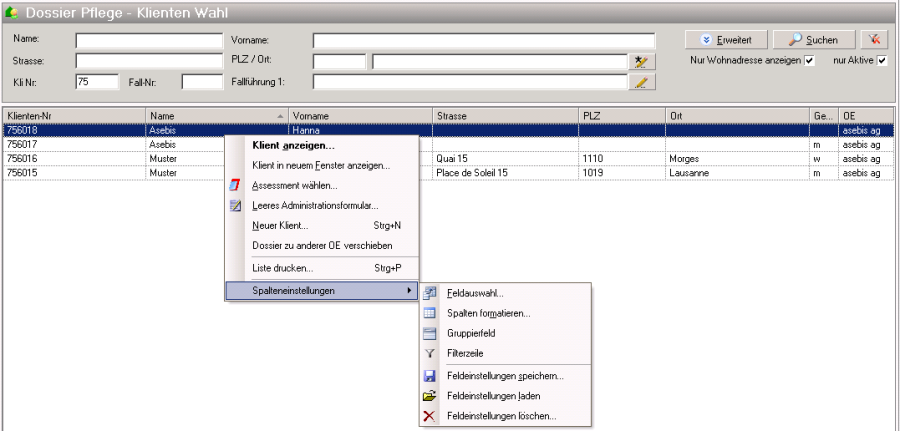Click the PLZ postal code input field
The width and height of the screenshot is (900, 431).
pyautogui.click(x=339, y=61)
